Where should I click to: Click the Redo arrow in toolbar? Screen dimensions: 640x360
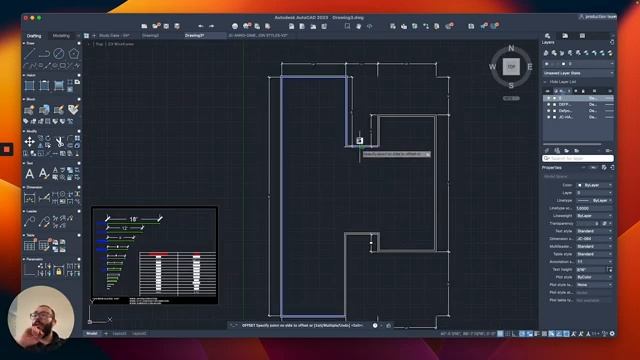click(211, 26)
